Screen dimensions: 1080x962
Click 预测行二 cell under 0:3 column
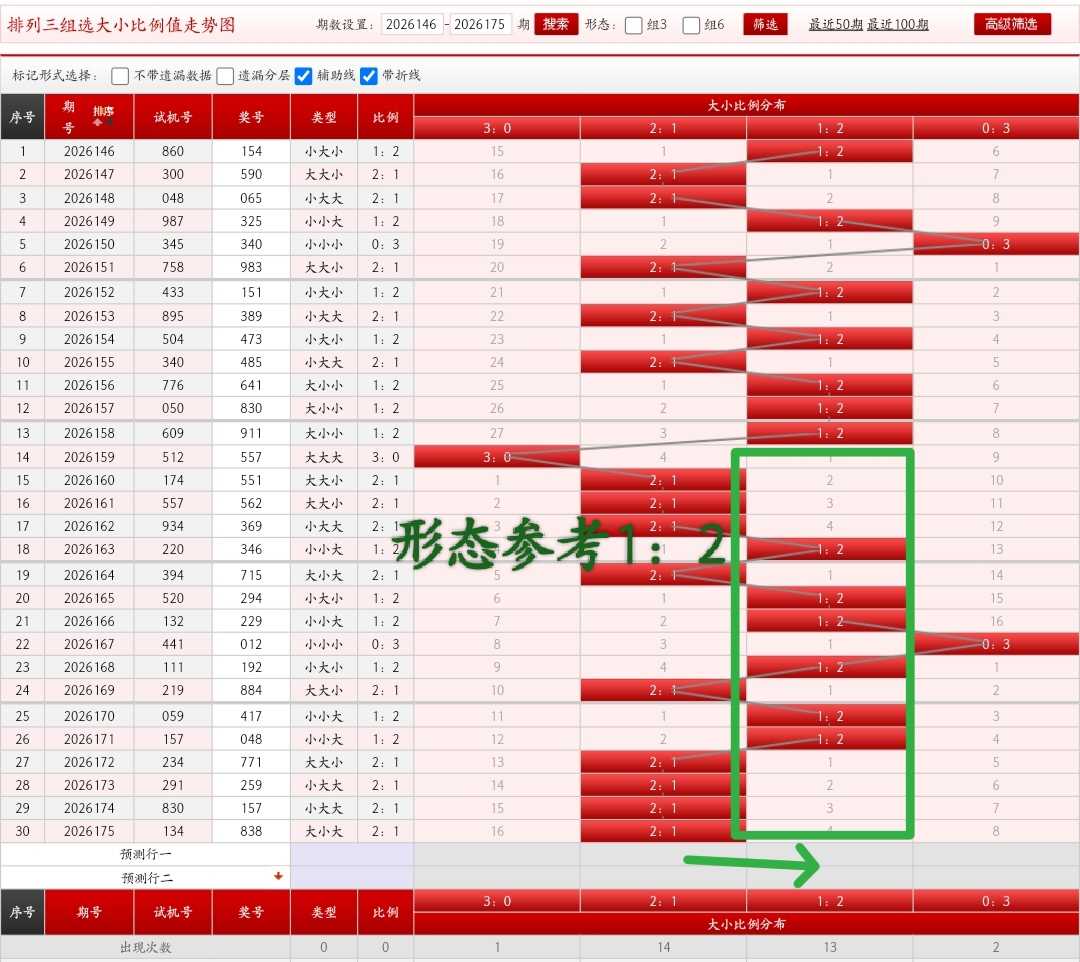click(996, 877)
